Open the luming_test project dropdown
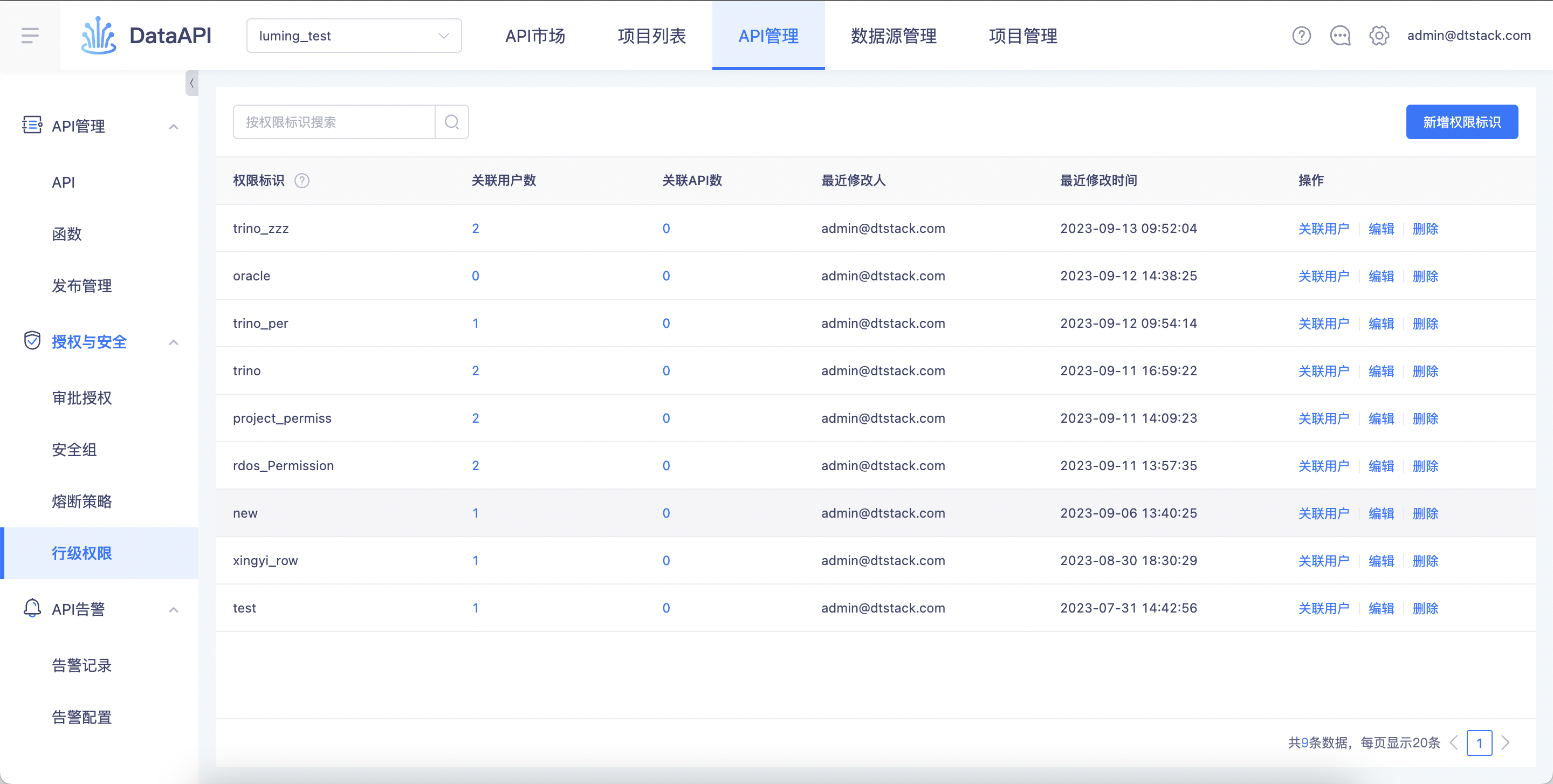The width and height of the screenshot is (1553, 784). point(354,36)
